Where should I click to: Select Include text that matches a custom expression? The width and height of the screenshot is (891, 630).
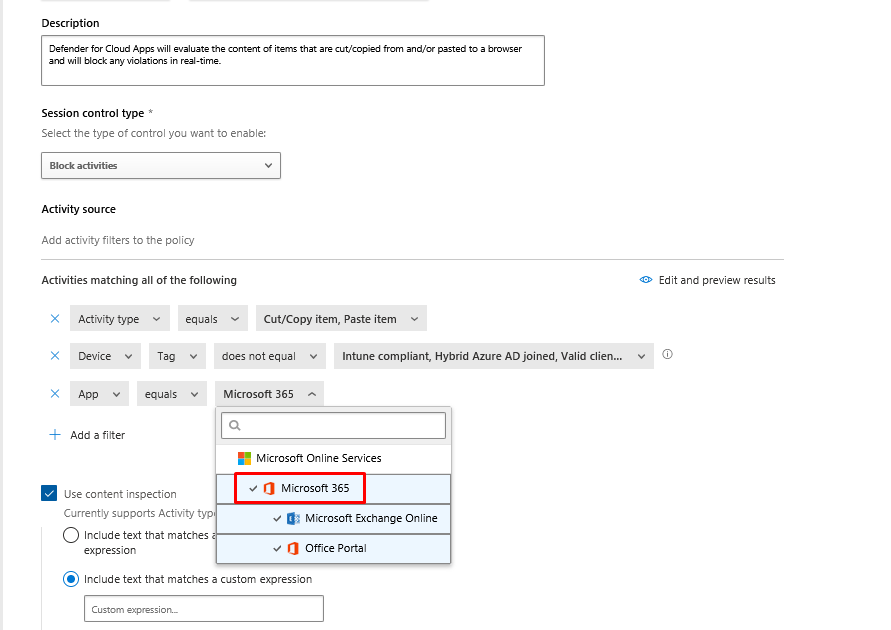click(71, 579)
